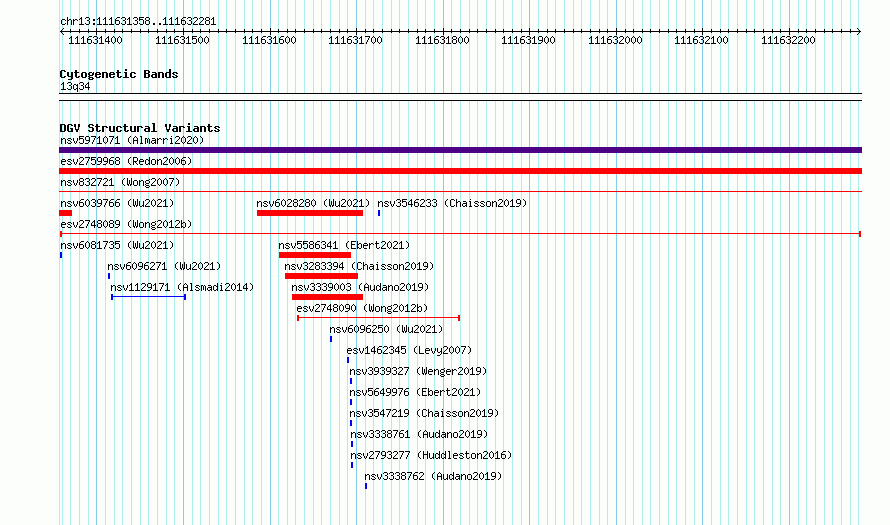Open nsv3939327 (Wenger2019) label

tap(418, 371)
